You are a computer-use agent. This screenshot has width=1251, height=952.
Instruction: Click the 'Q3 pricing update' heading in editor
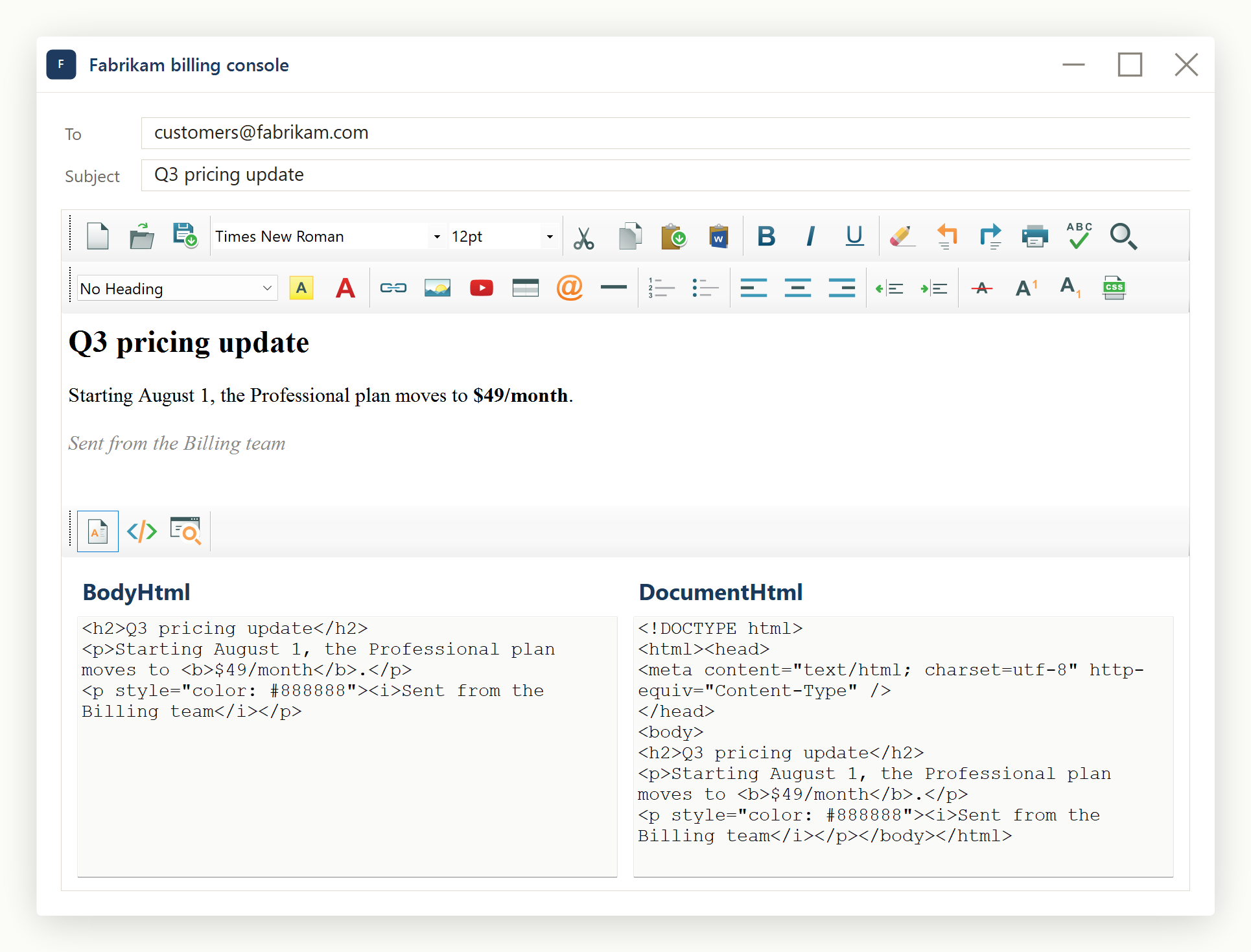tap(189, 343)
